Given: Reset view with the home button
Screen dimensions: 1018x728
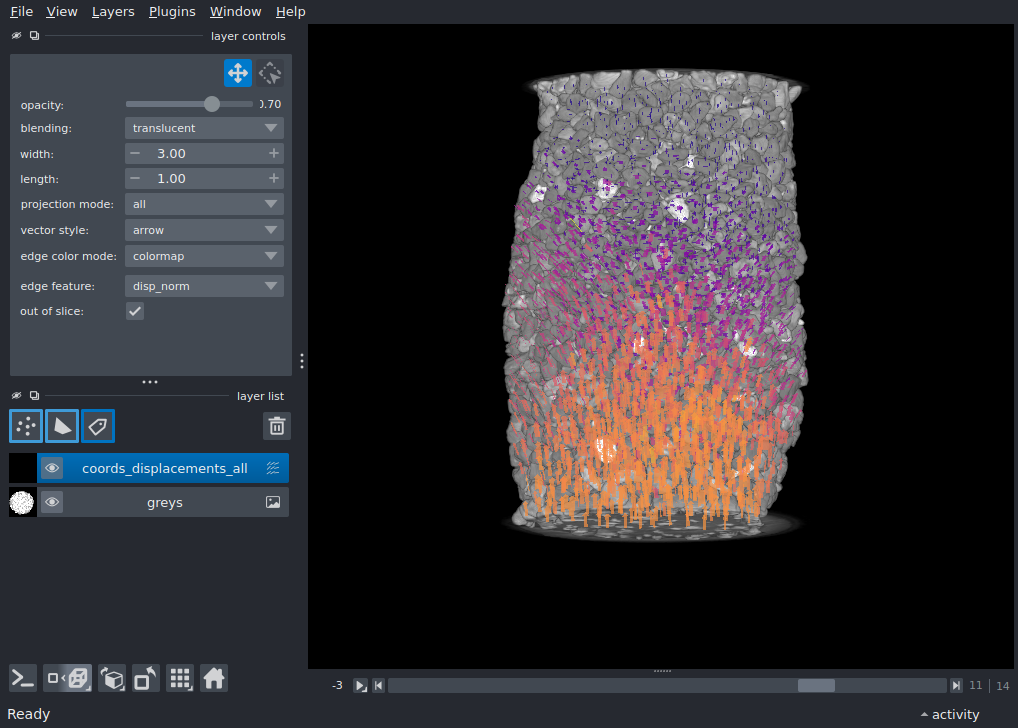Looking at the screenshot, I should (214, 678).
